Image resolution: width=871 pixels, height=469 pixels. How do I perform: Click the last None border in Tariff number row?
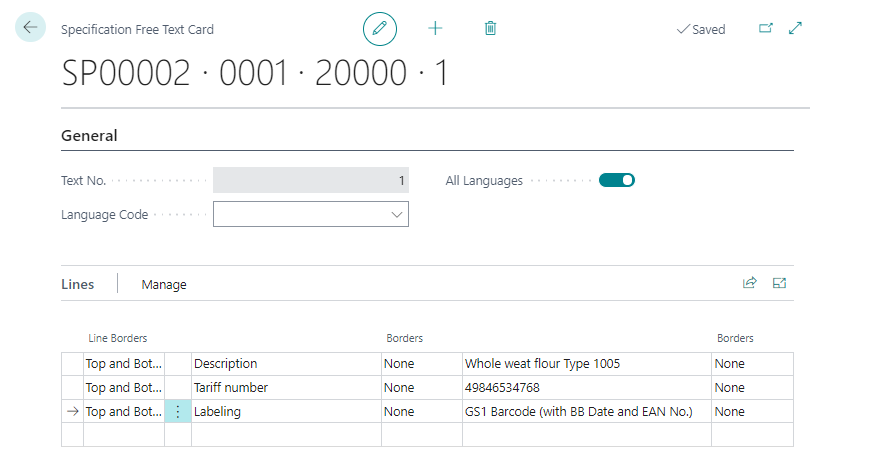pyautogui.click(x=752, y=388)
